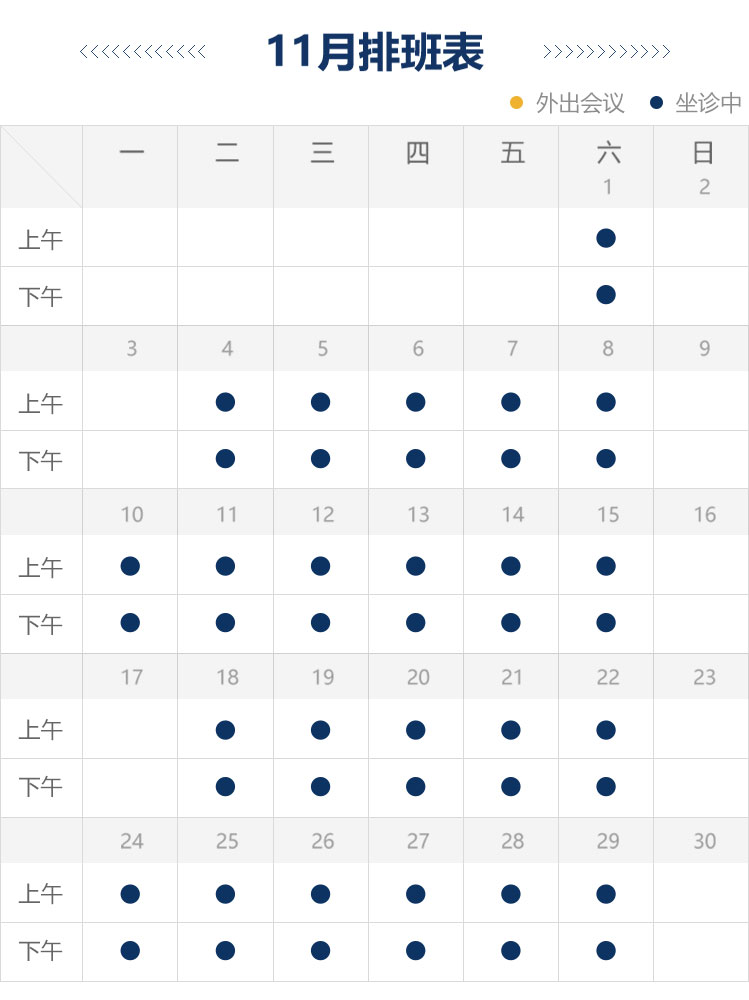Click Monday 10 morning shift dot

(x=130, y=566)
